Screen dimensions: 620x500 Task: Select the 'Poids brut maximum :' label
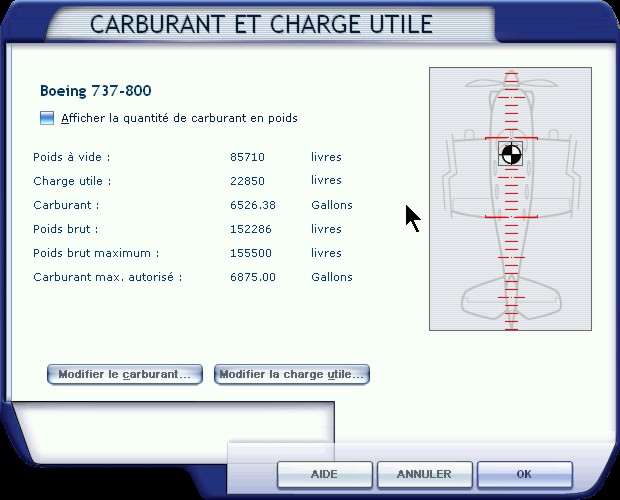pyautogui.click(x=96, y=253)
